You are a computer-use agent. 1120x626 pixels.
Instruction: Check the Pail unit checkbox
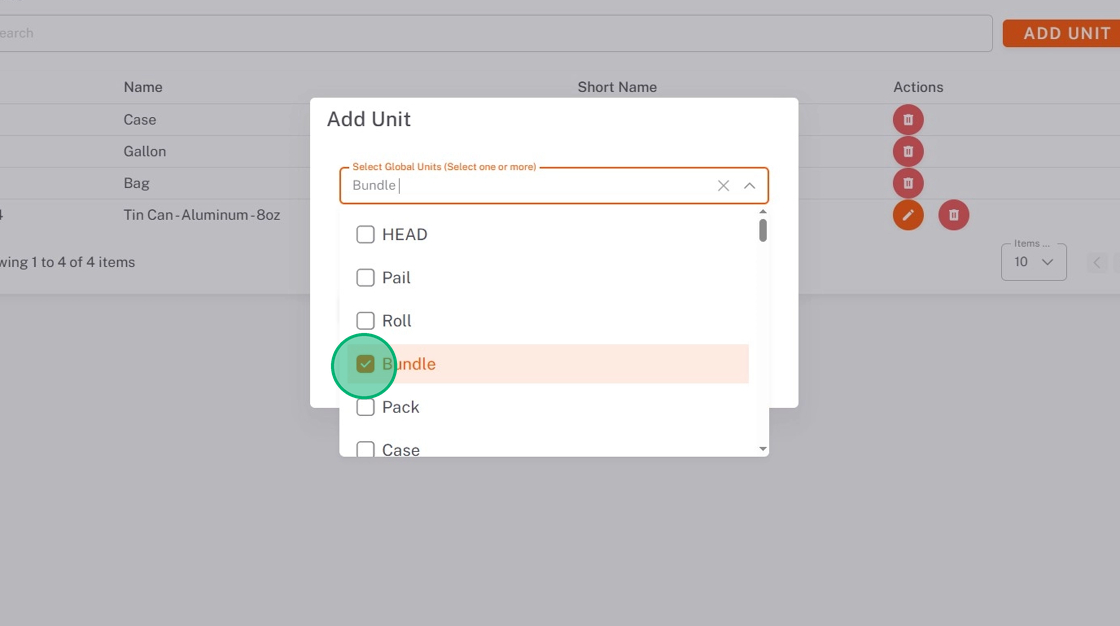click(366, 278)
